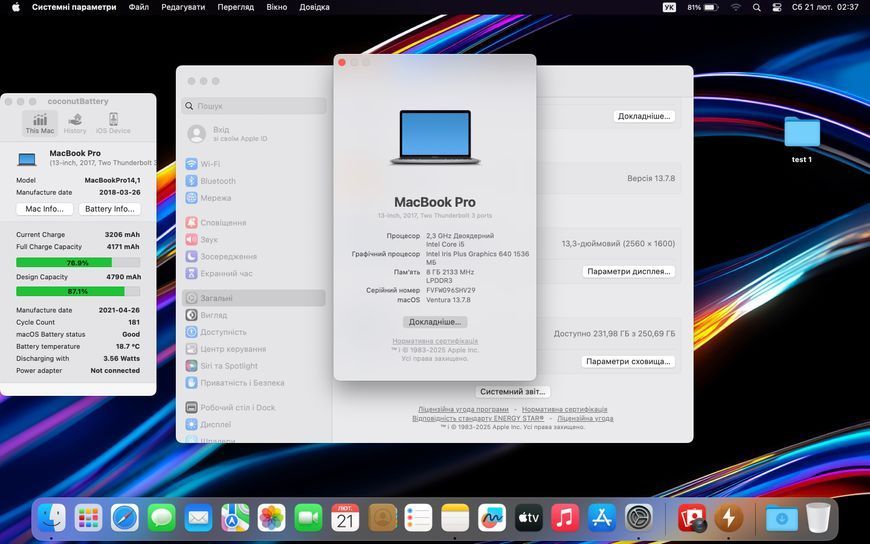The width and height of the screenshot is (870, 544).
Task: Click Системний звіт... button
Action: (513, 391)
